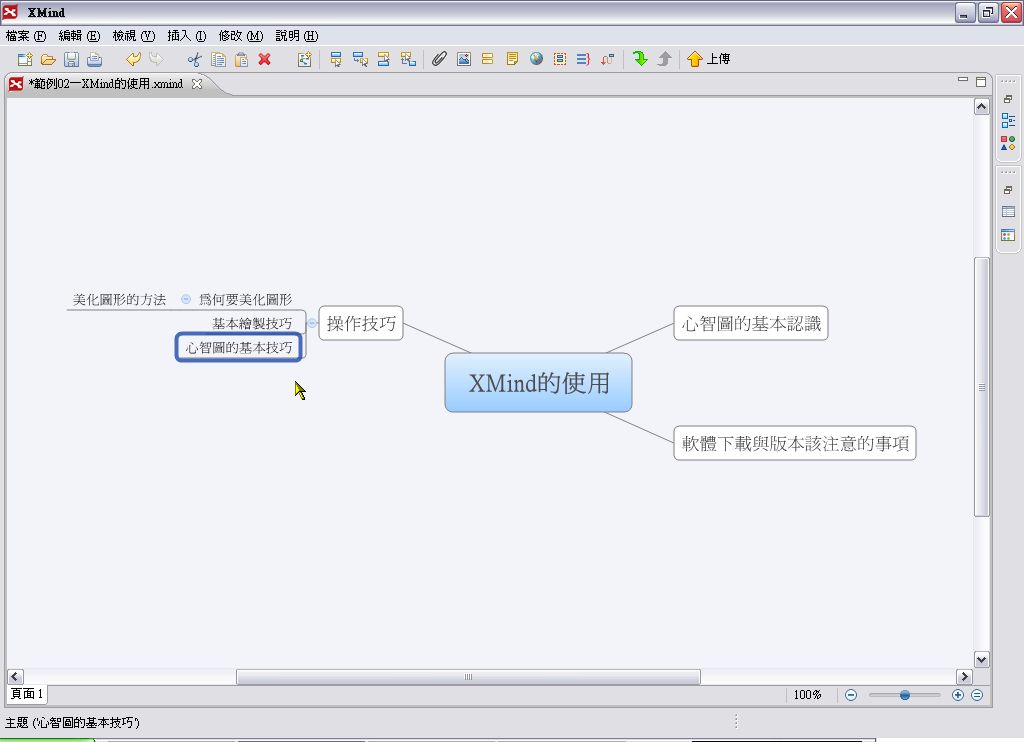Click the 上傳 upload button
Image resolution: width=1024 pixels, height=742 pixels.
click(x=709, y=59)
